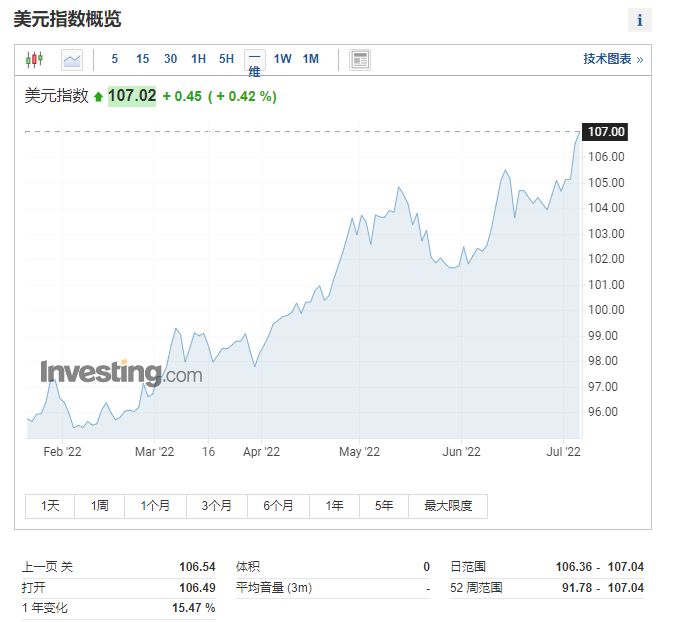Switch to the area chart type
This screenshot has width=673, height=622.
tap(72, 60)
